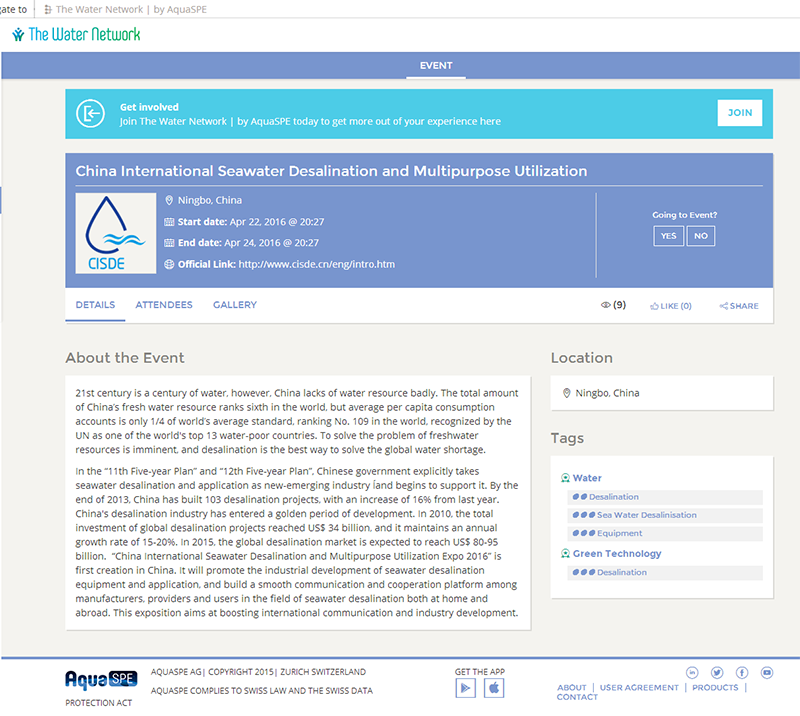
Task: Click the 'Get involved' banner heading
Action: point(149,107)
